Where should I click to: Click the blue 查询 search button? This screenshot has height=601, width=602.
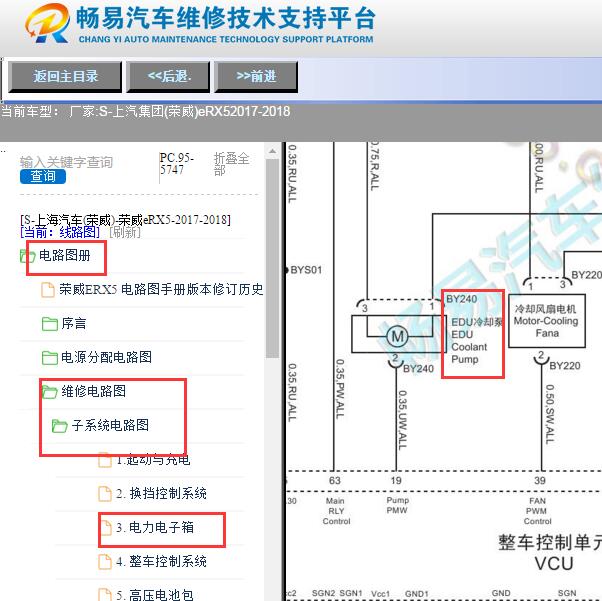43,176
